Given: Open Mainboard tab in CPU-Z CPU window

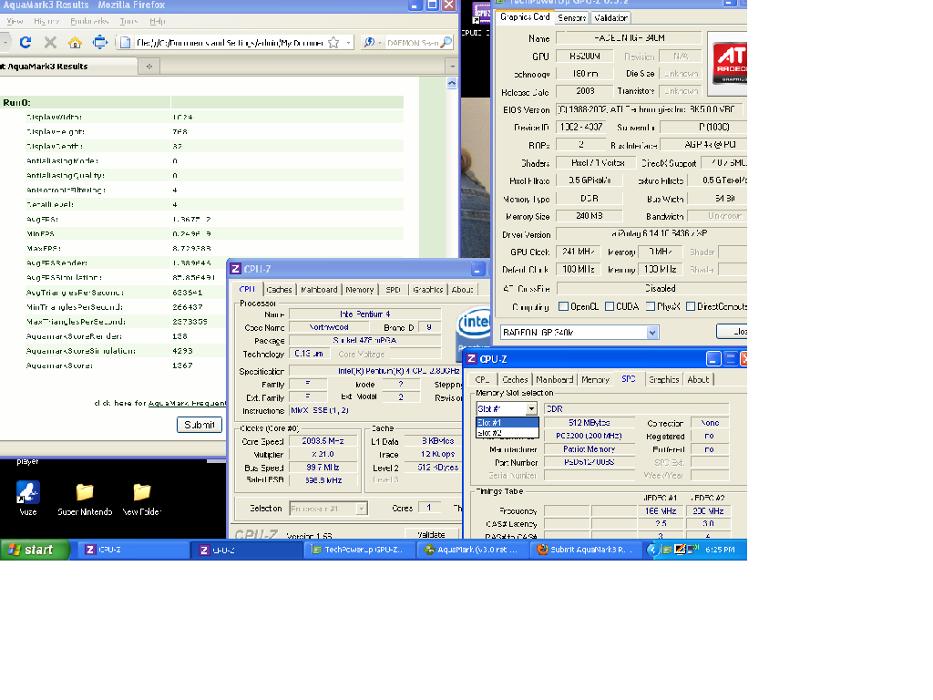Looking at the screenshot, I should point(319,289).
